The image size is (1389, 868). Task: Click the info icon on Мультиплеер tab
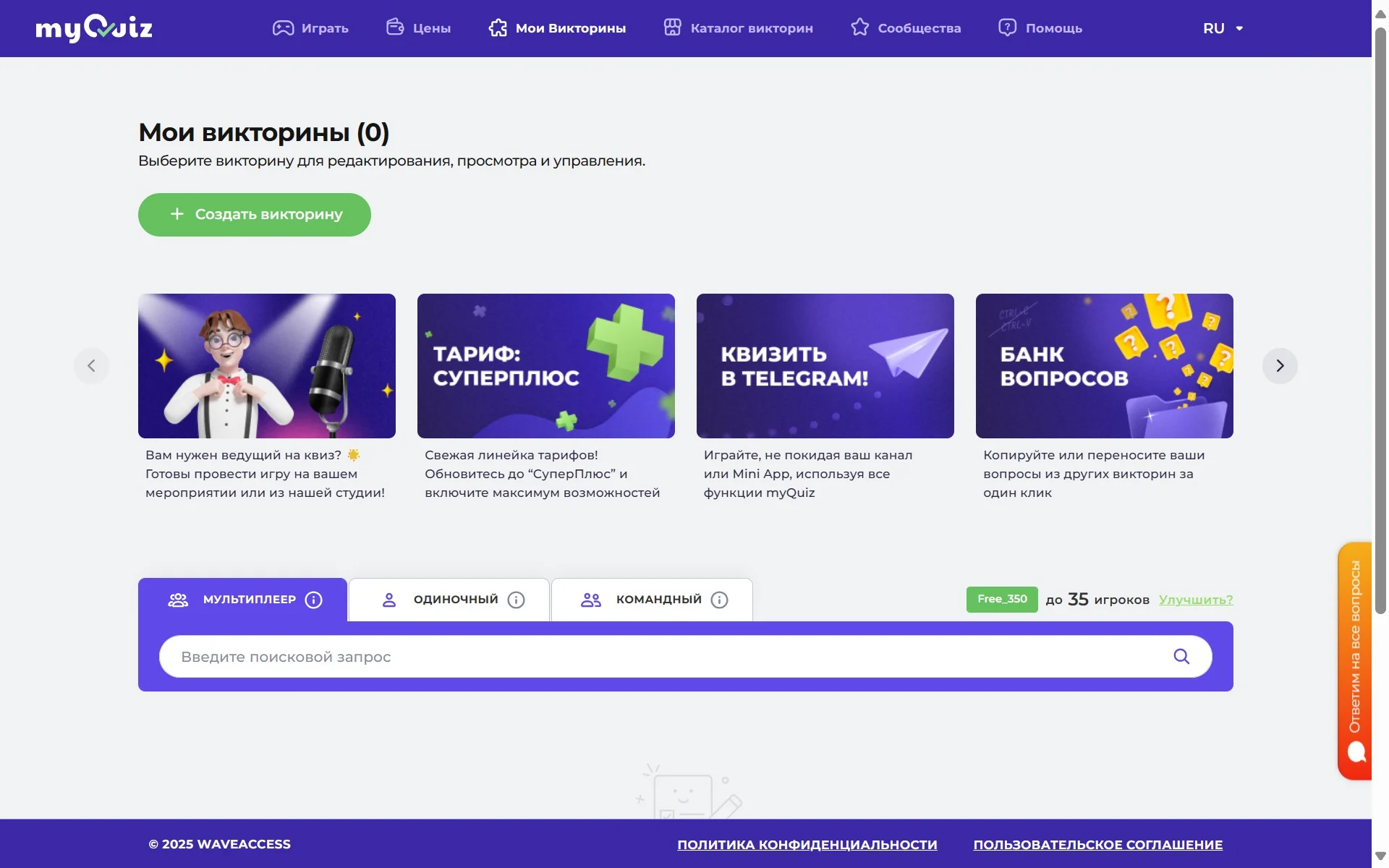point(314,600)
